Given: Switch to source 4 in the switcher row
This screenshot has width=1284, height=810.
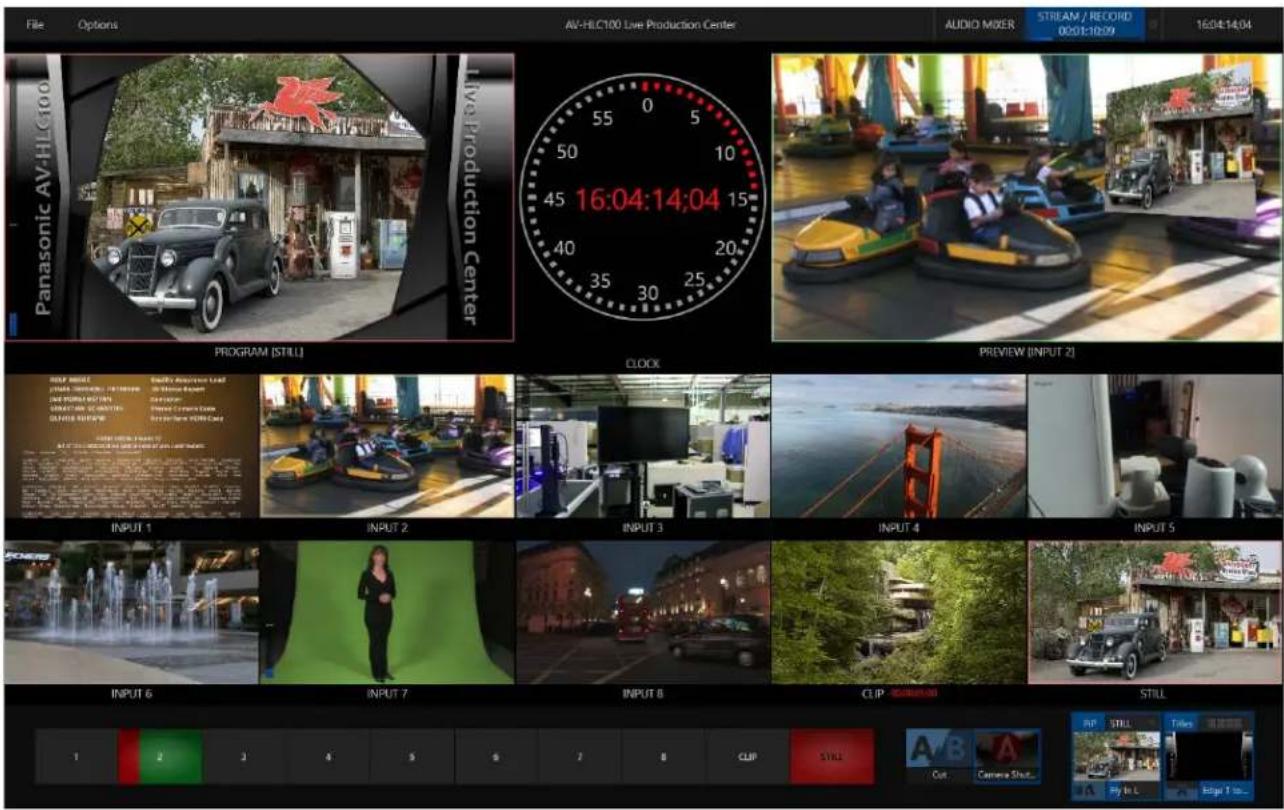Looking at the screenshot, I should coord(328,757).
